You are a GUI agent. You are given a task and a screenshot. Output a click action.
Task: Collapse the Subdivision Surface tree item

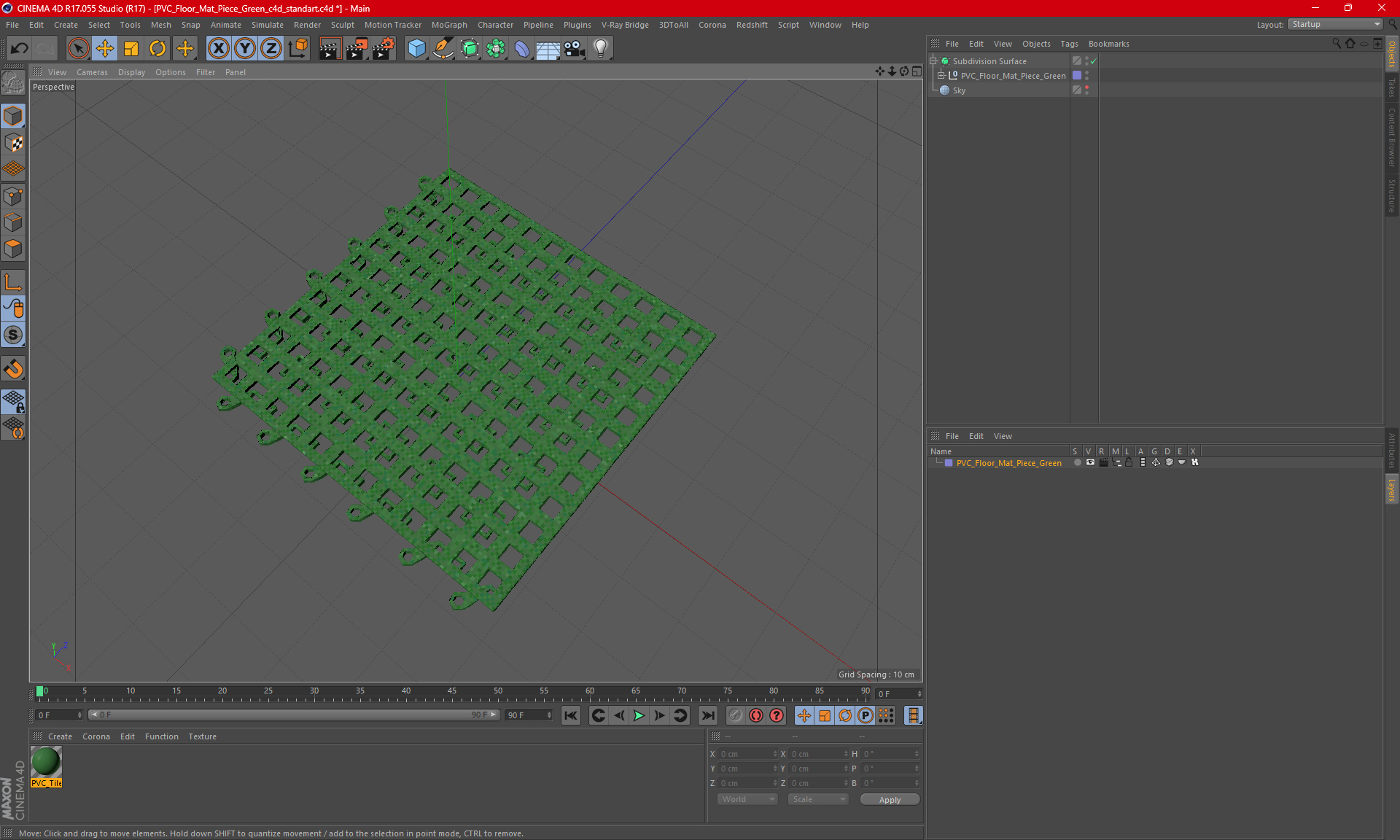[x=933, y=61]
